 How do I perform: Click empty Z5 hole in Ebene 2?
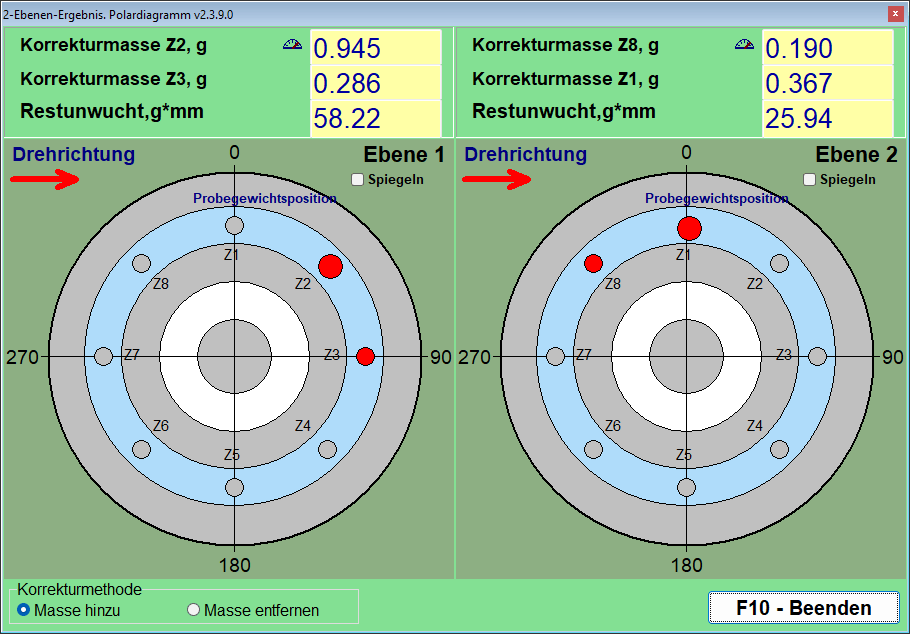point(687,487)
